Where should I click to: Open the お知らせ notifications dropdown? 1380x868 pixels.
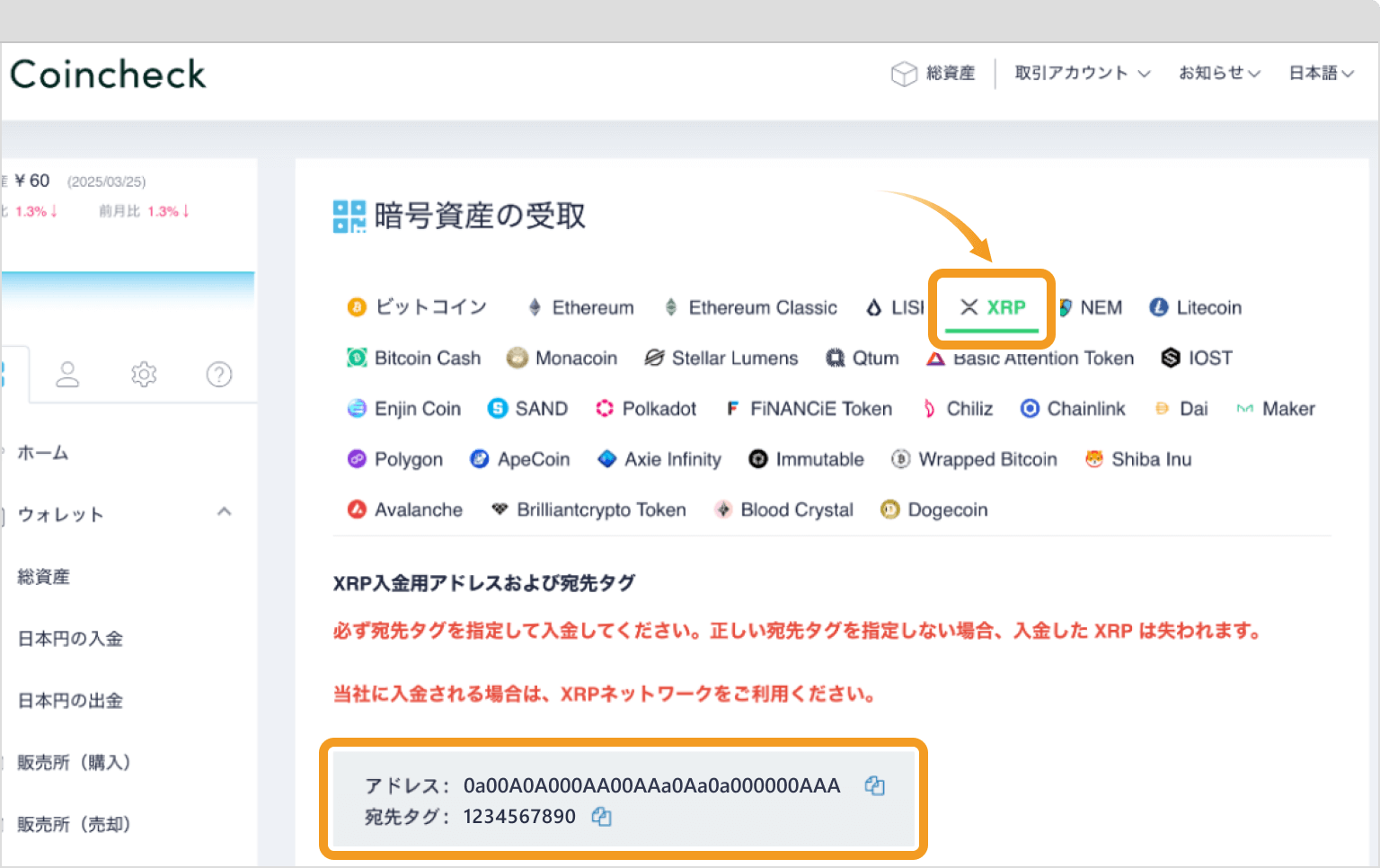(1219, 74)
